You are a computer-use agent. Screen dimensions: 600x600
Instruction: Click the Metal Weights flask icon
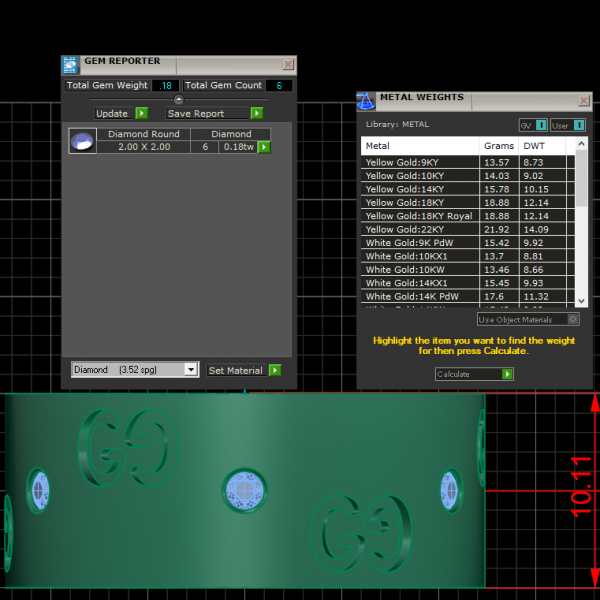(x=366, y=100)
